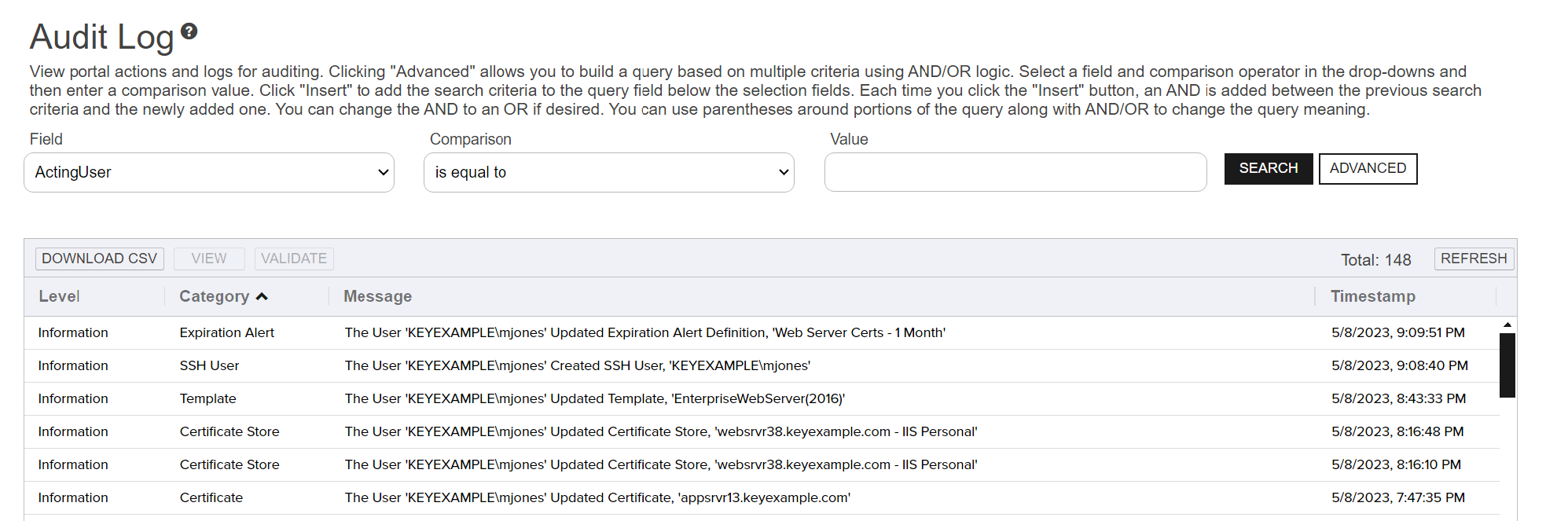Select the Template EnterpriseWebServer(2016) row
Screen dimensions: 1568x521
594,398
